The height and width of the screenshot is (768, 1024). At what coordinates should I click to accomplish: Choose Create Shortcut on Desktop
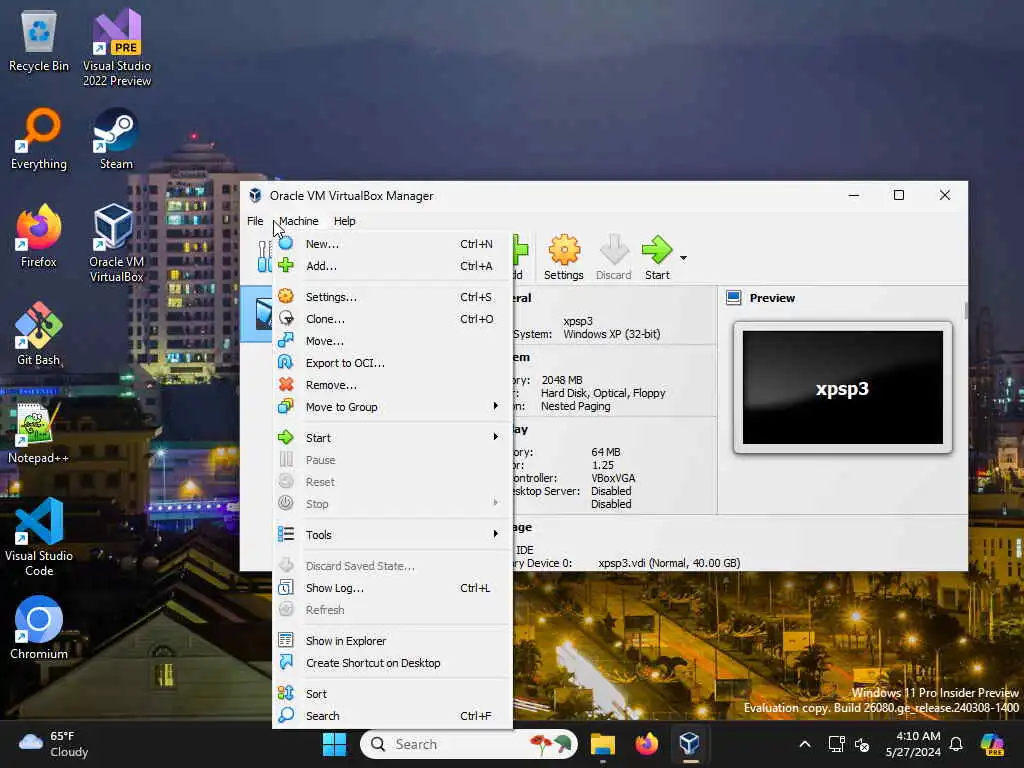point(392,663)
